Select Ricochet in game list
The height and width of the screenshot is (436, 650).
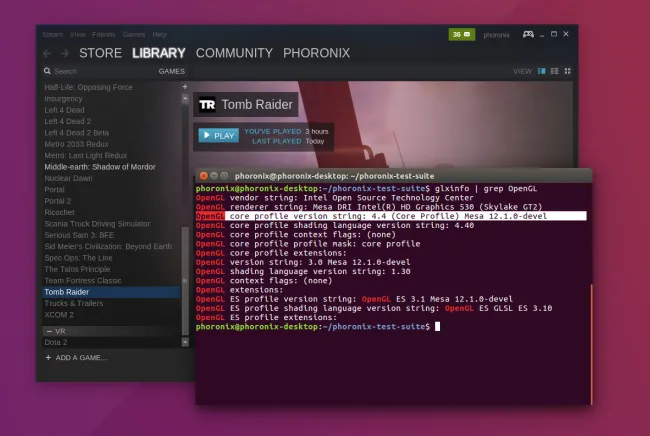[x=59, y=212]
